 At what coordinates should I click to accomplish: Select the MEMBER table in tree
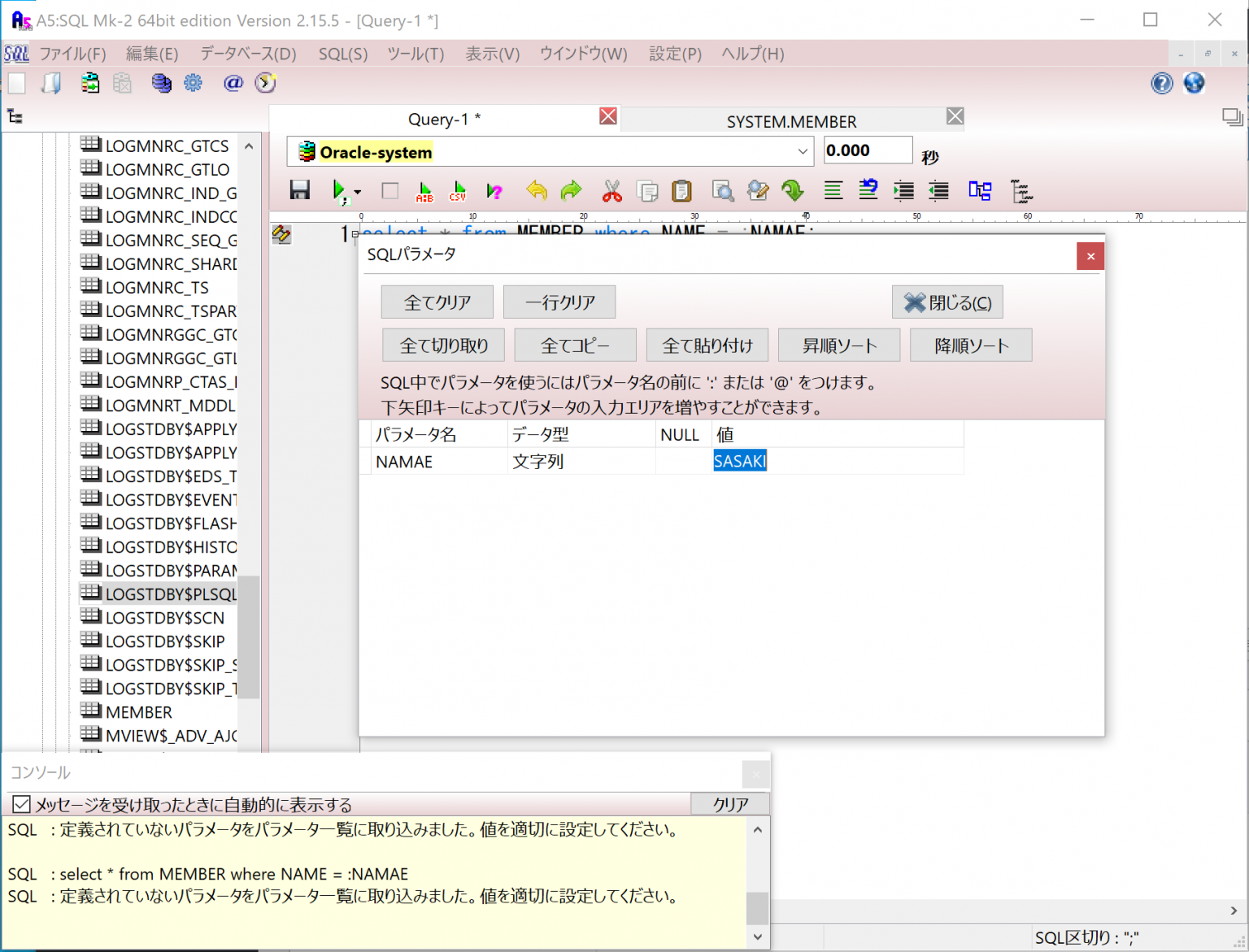pos(138,712)
